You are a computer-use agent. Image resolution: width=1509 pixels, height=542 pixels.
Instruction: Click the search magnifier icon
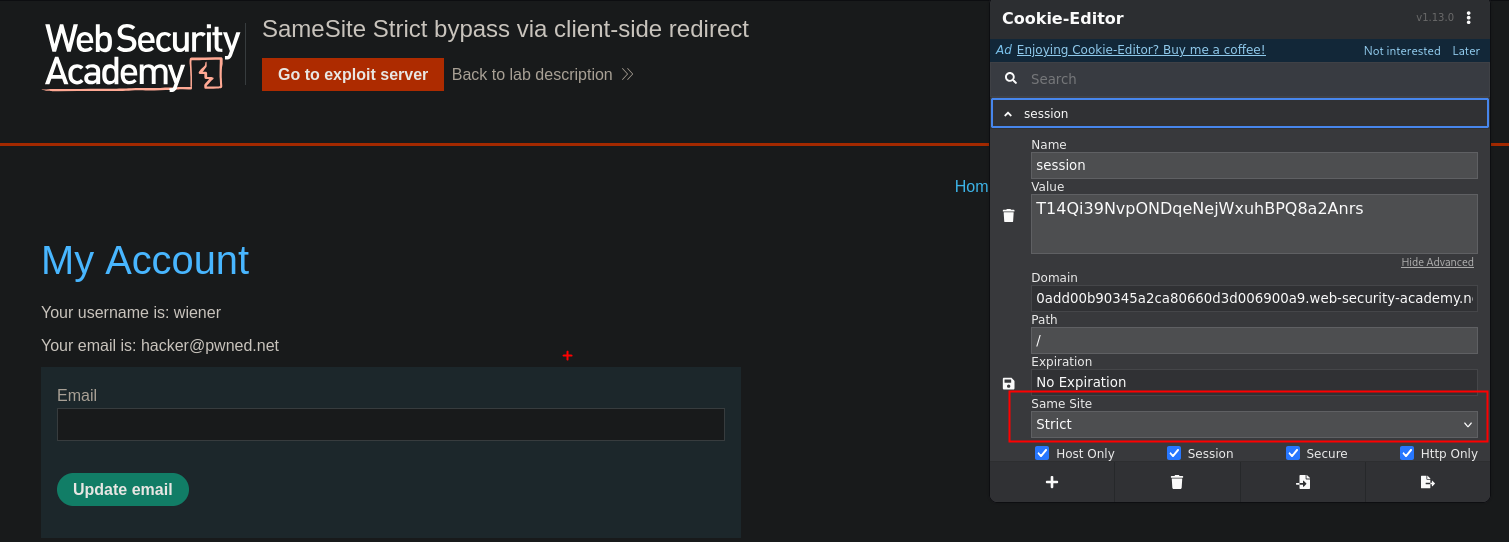tap(1010, 78)
